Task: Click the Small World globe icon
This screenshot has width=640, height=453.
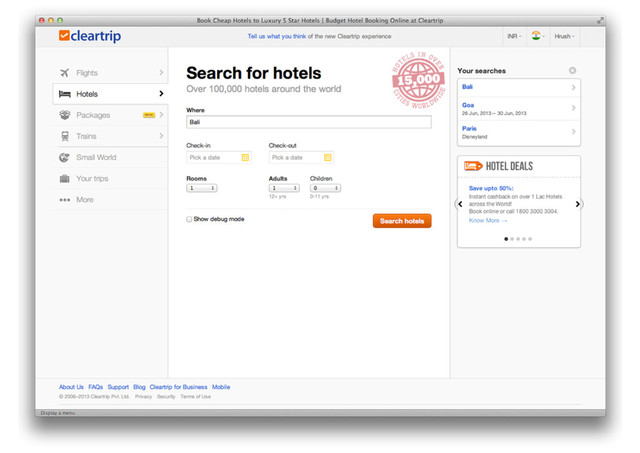Action: coord(64,158)
